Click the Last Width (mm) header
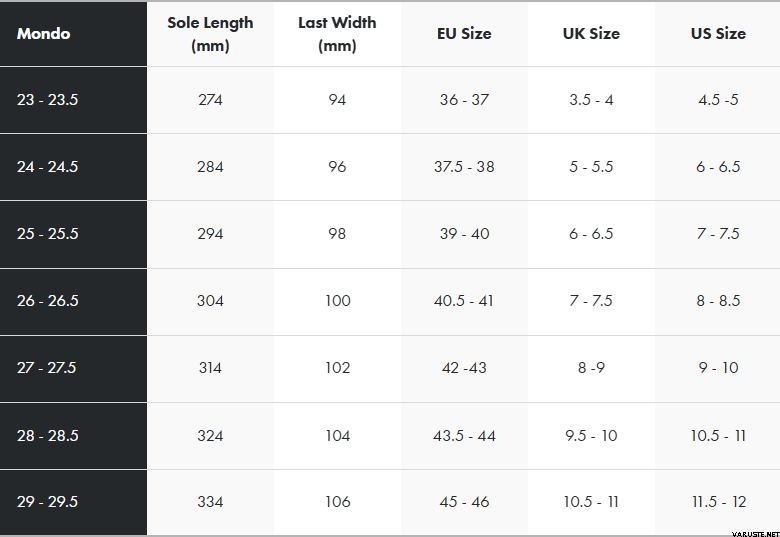This screenshot has height=537, width=780. tap(337, 34)
